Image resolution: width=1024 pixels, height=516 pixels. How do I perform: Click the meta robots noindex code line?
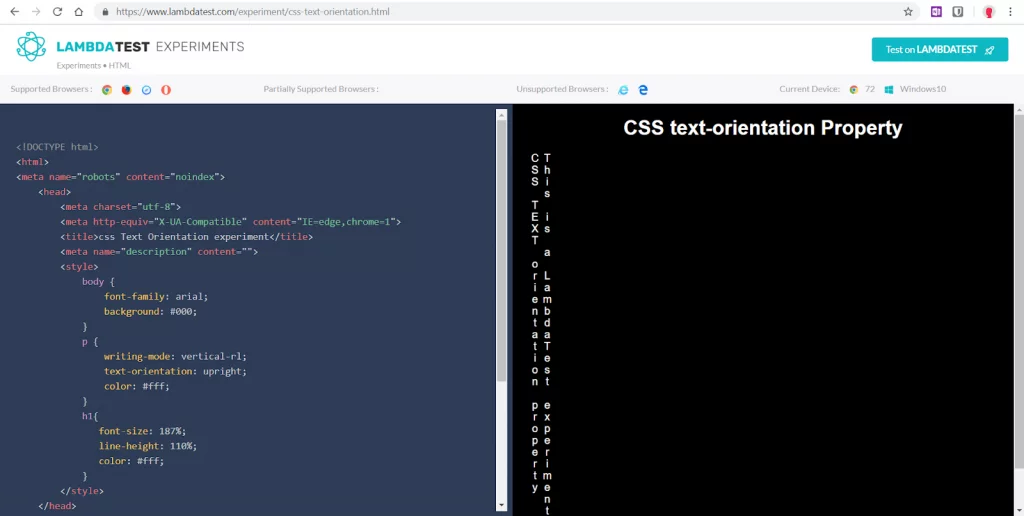click(x=120, y=177)
